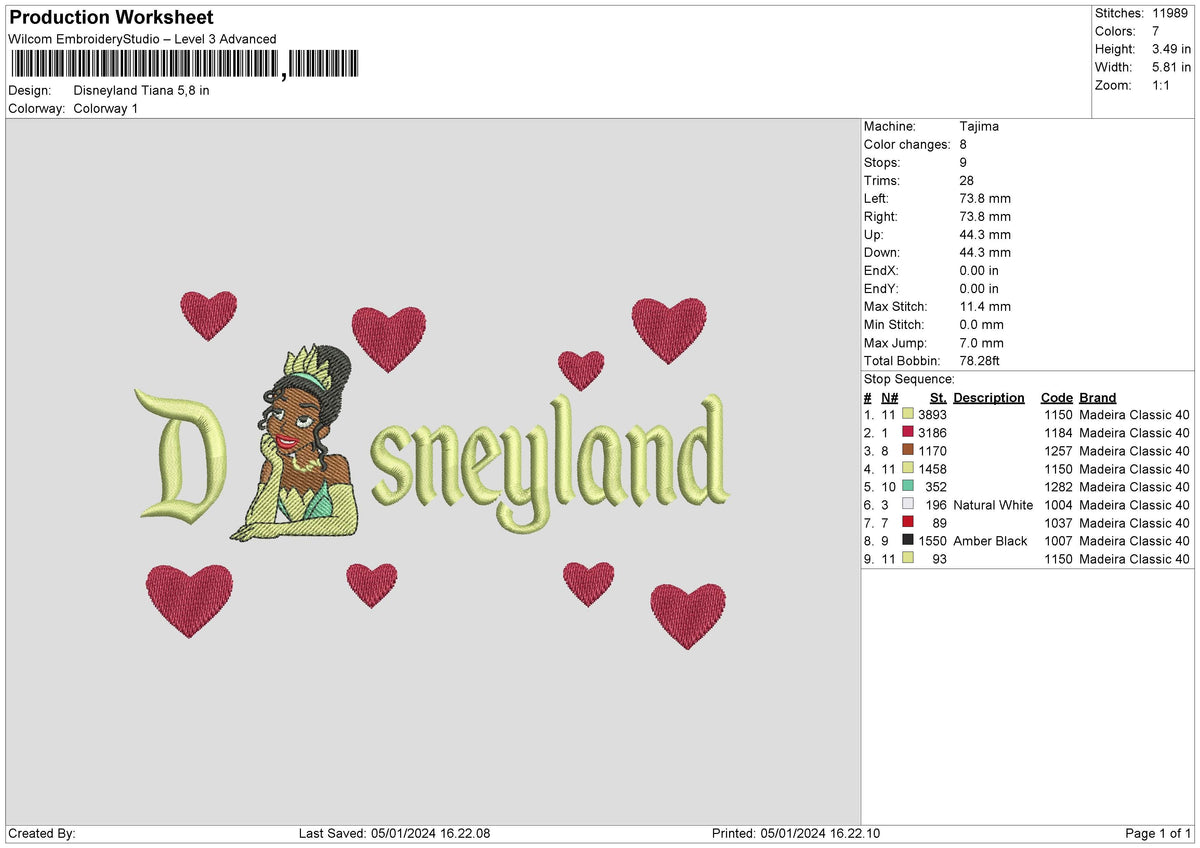This screenshot has width=1200, height=848.
Task: Click stitch count "1458" in stop row 4
Action: tap(932, 469)
